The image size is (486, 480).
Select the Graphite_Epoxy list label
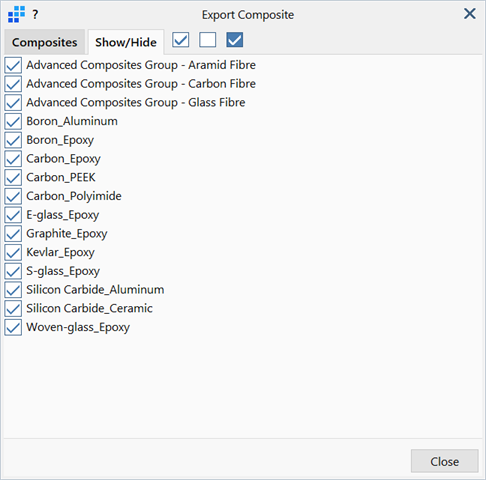(x=67, y=234)
